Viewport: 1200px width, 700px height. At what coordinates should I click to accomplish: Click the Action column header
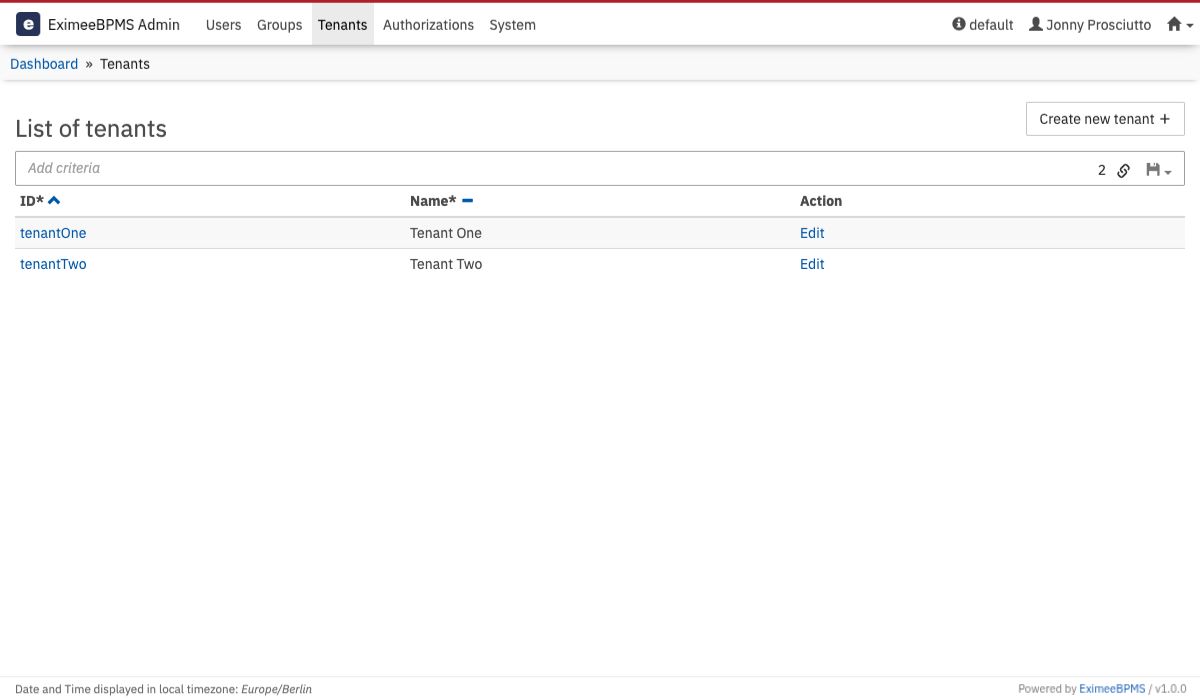[x=821, y=201]
